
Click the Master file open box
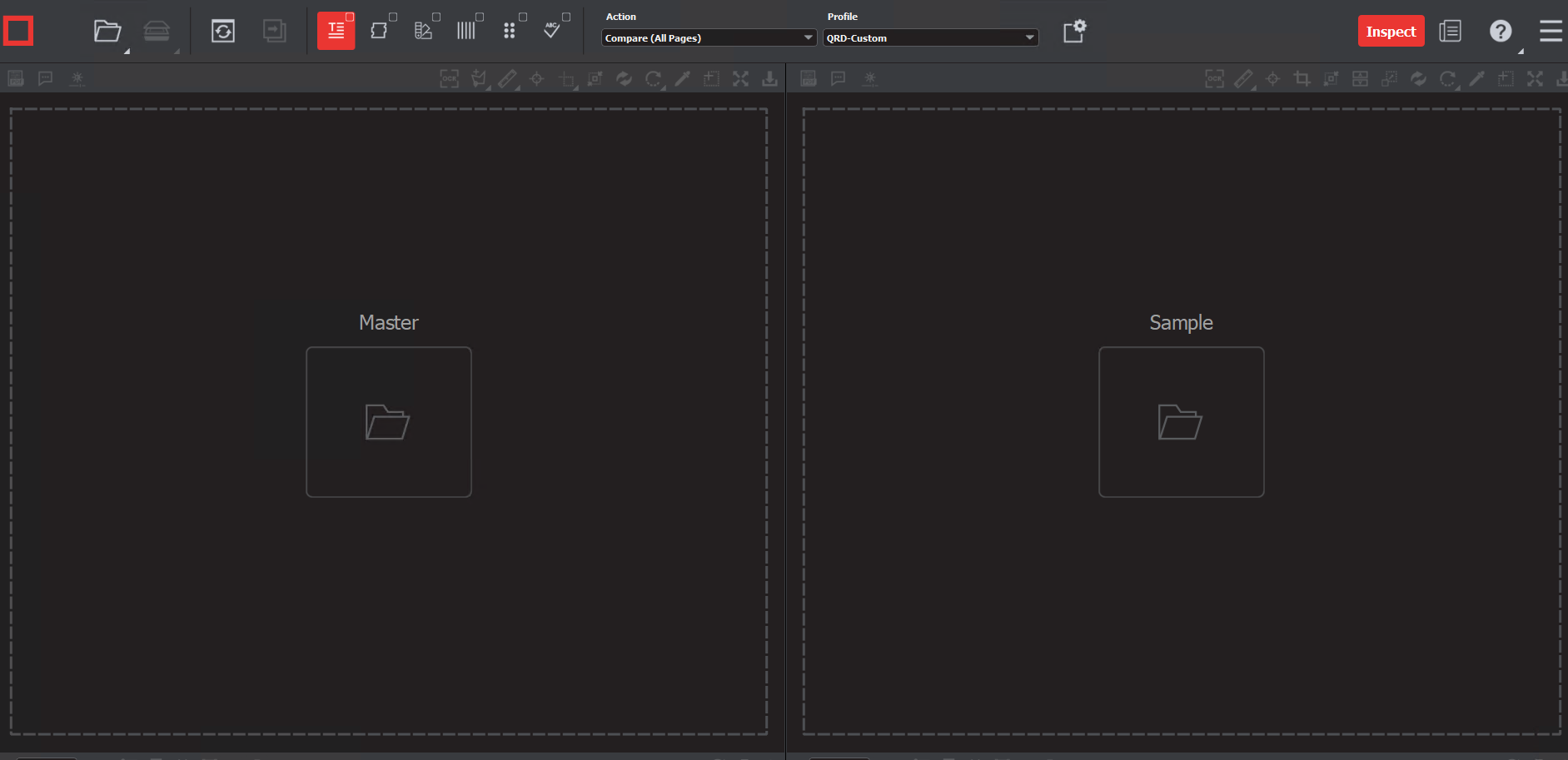coord(389,422)
